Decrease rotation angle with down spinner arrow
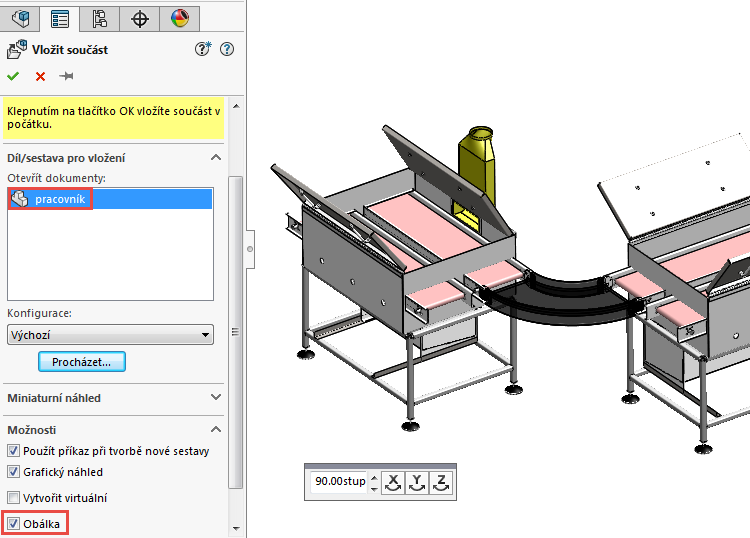This screenshot has height=538, width=750. click(374, 487)
